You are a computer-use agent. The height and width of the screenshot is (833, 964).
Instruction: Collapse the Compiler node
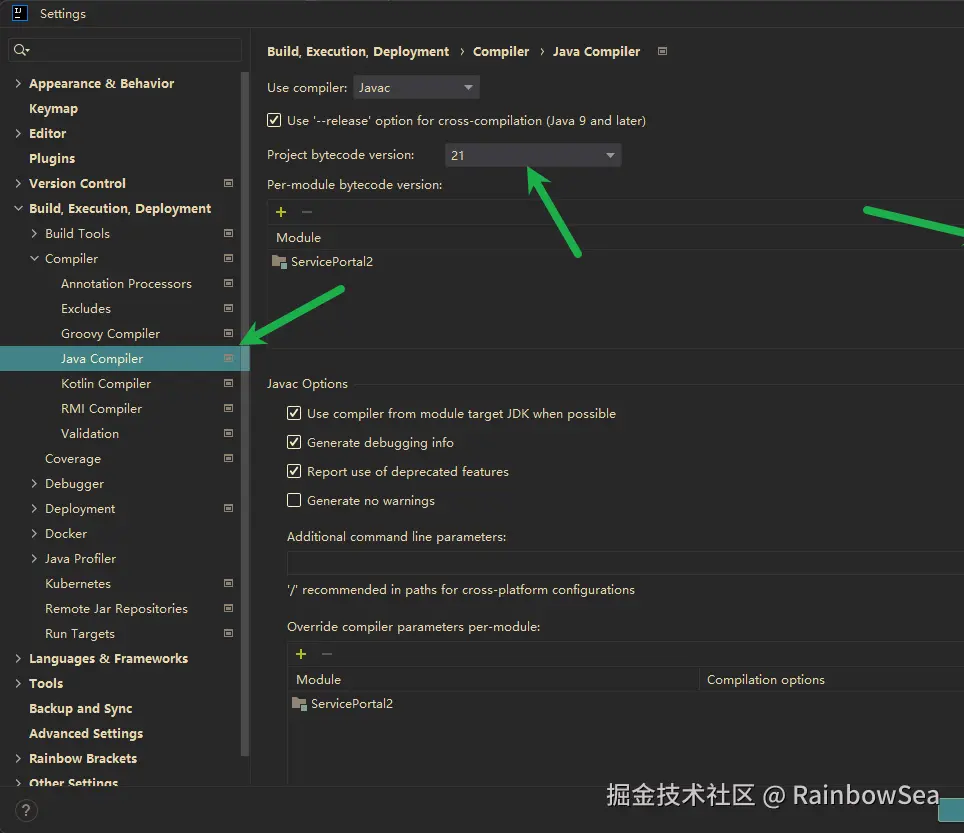(x=34, y=258)
